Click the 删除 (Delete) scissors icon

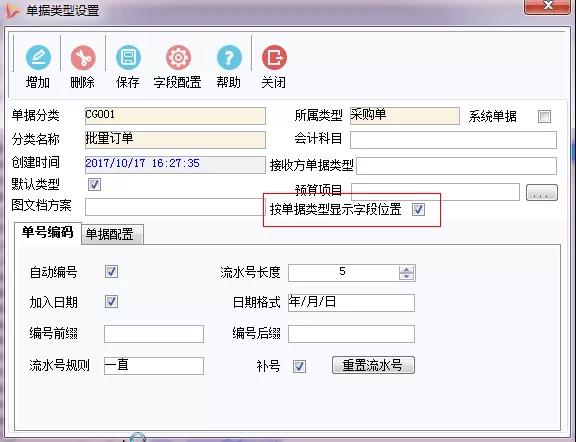pos(83,57)
